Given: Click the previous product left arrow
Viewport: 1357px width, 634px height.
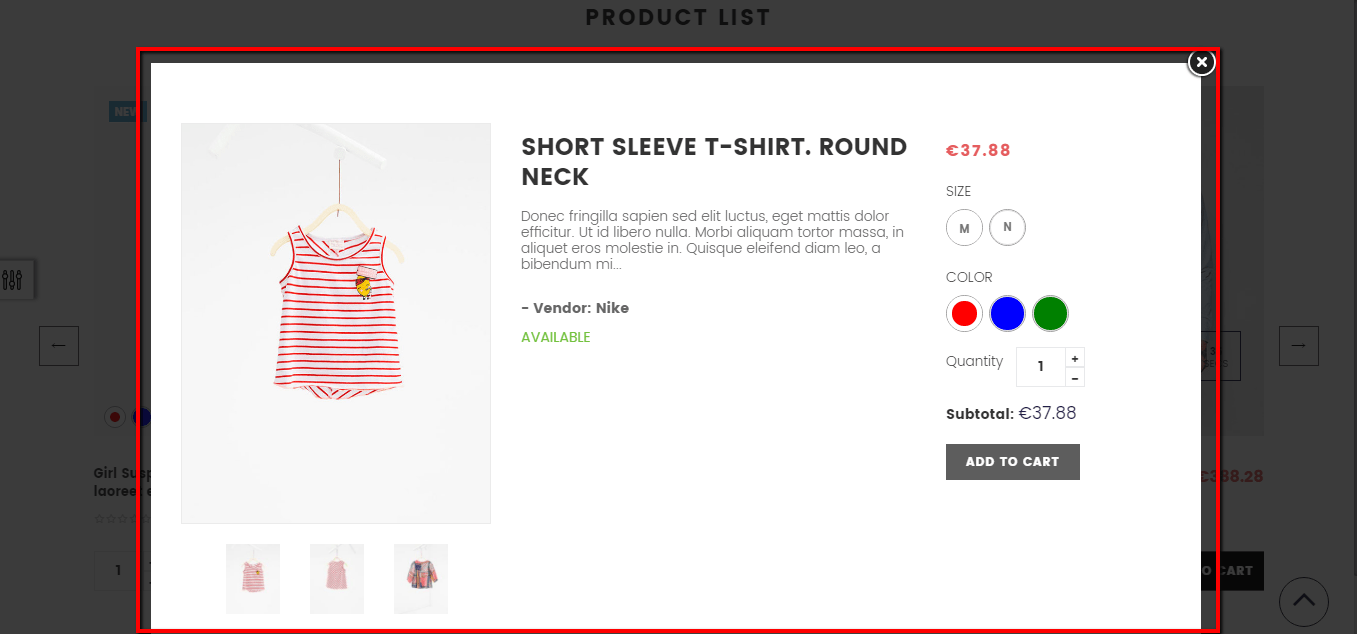Looking at the screenshot, I should tap(59, 346).
